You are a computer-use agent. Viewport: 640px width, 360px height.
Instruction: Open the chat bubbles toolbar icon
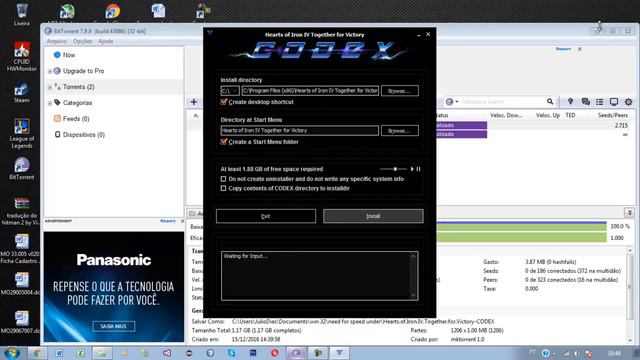[585, 102]
